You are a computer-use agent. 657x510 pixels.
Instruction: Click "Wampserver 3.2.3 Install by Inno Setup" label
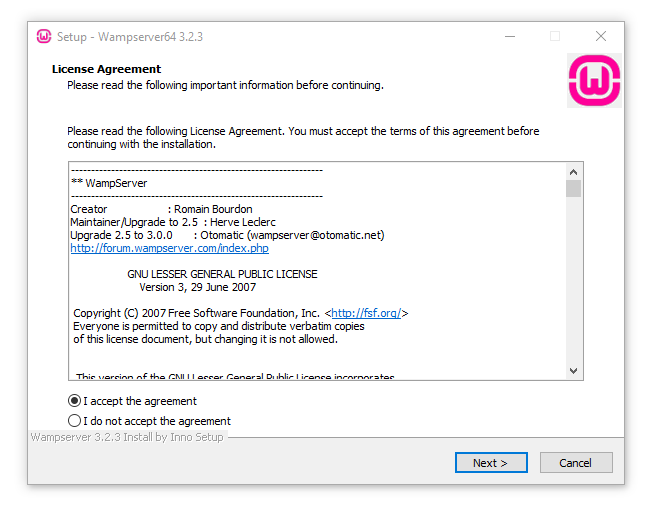coord(127,437)
